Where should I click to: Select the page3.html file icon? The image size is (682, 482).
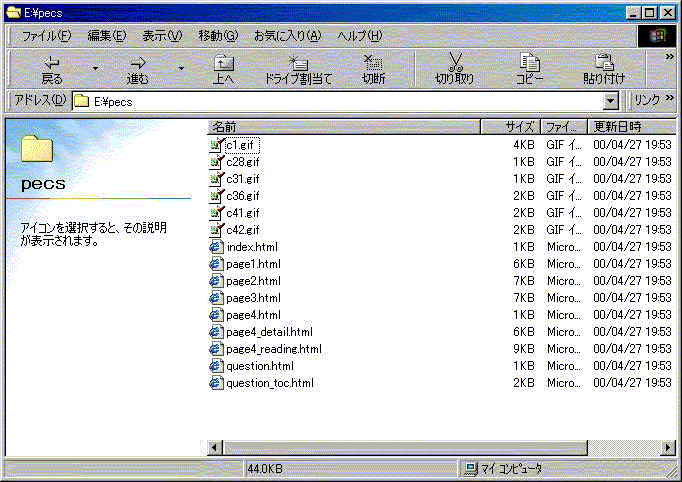point(216,298)
